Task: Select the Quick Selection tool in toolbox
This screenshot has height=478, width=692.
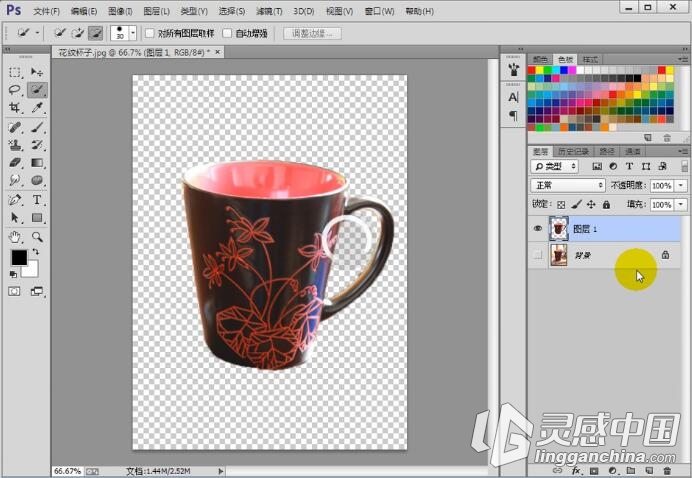Action: [37, 90]
